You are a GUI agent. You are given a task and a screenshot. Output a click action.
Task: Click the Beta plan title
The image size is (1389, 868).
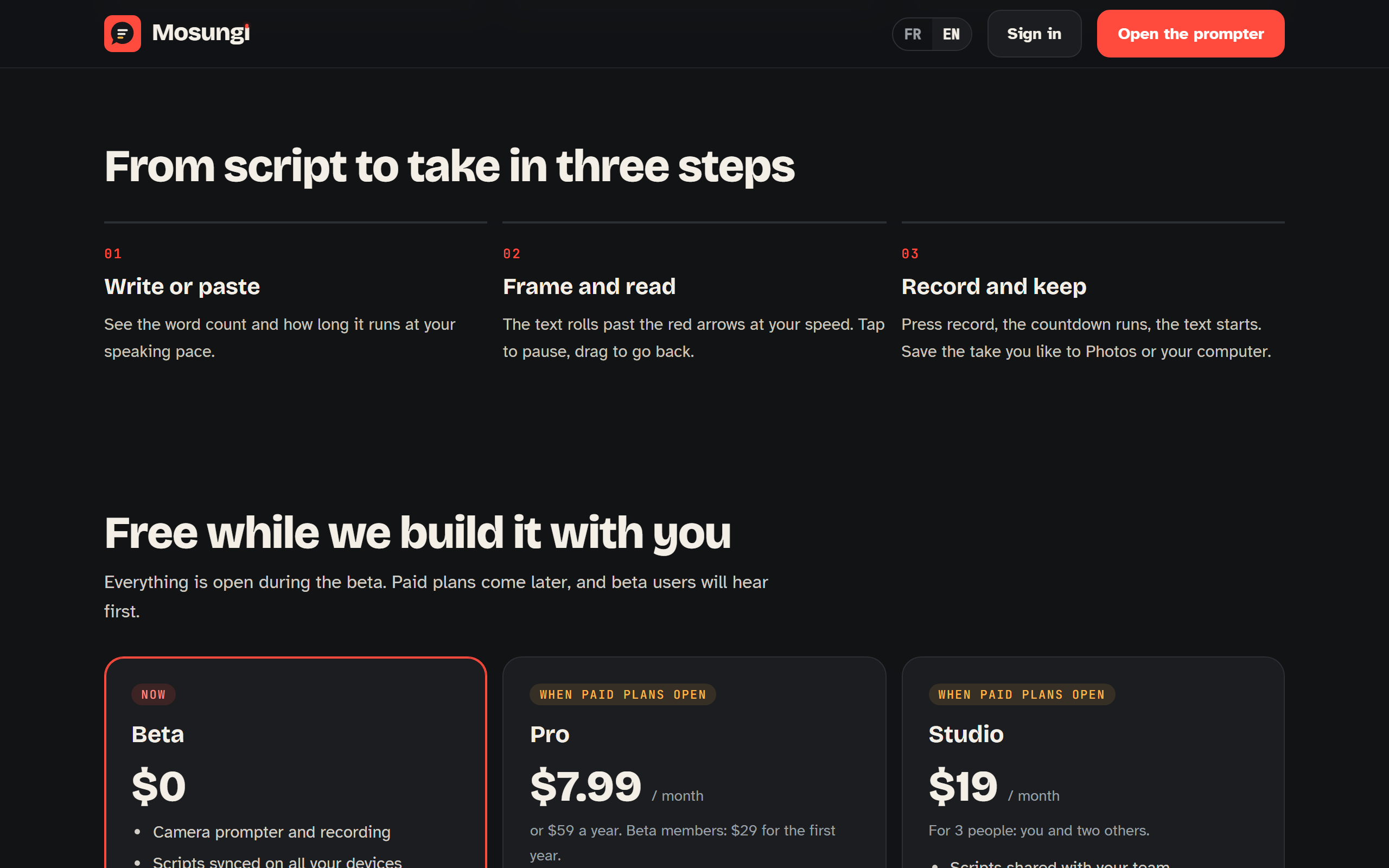pos(158,735)
